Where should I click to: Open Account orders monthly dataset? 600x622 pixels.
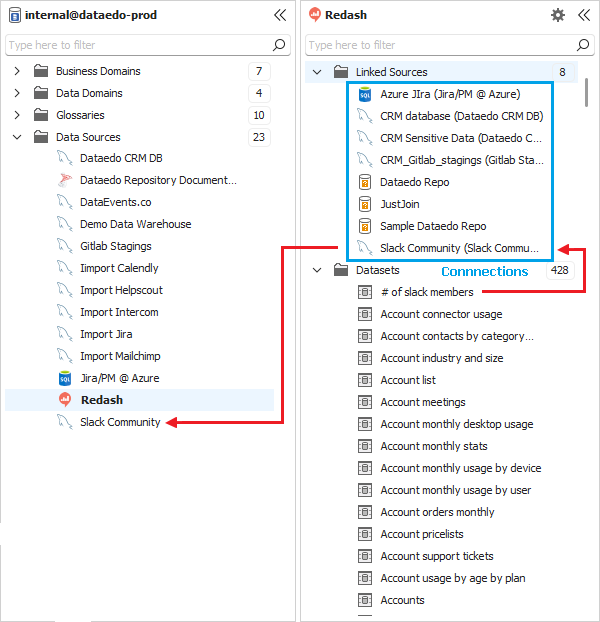pyautogui.click(x=437, y=512)
